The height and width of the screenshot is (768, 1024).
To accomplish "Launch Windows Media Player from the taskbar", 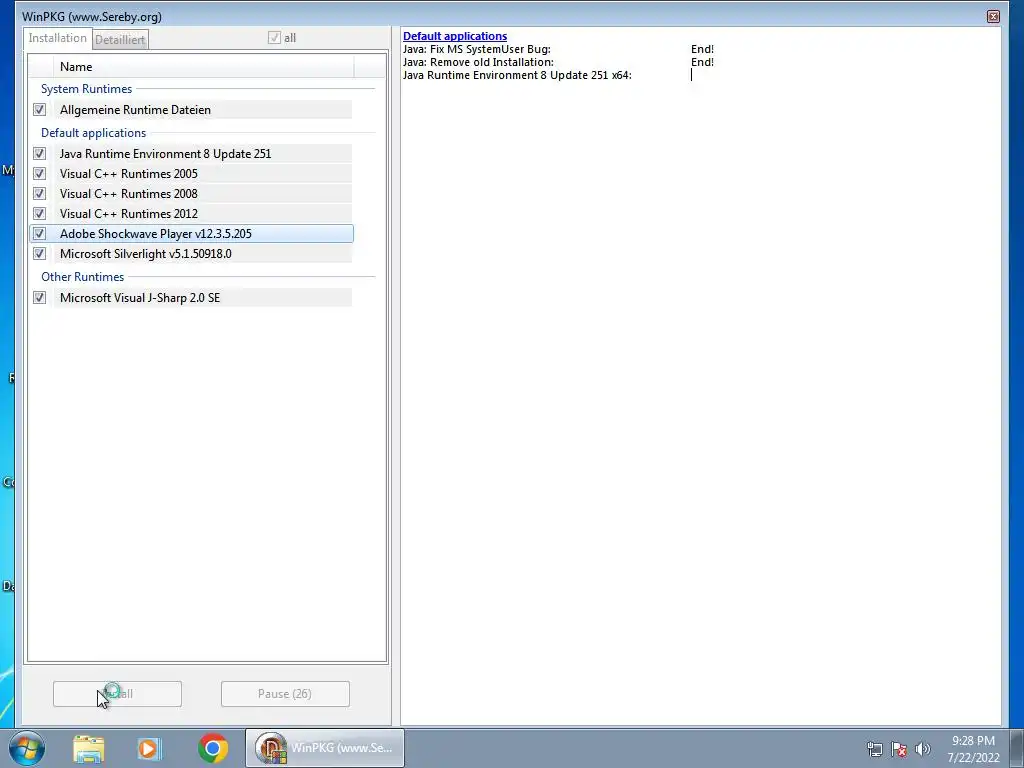I will pos(149,748).
